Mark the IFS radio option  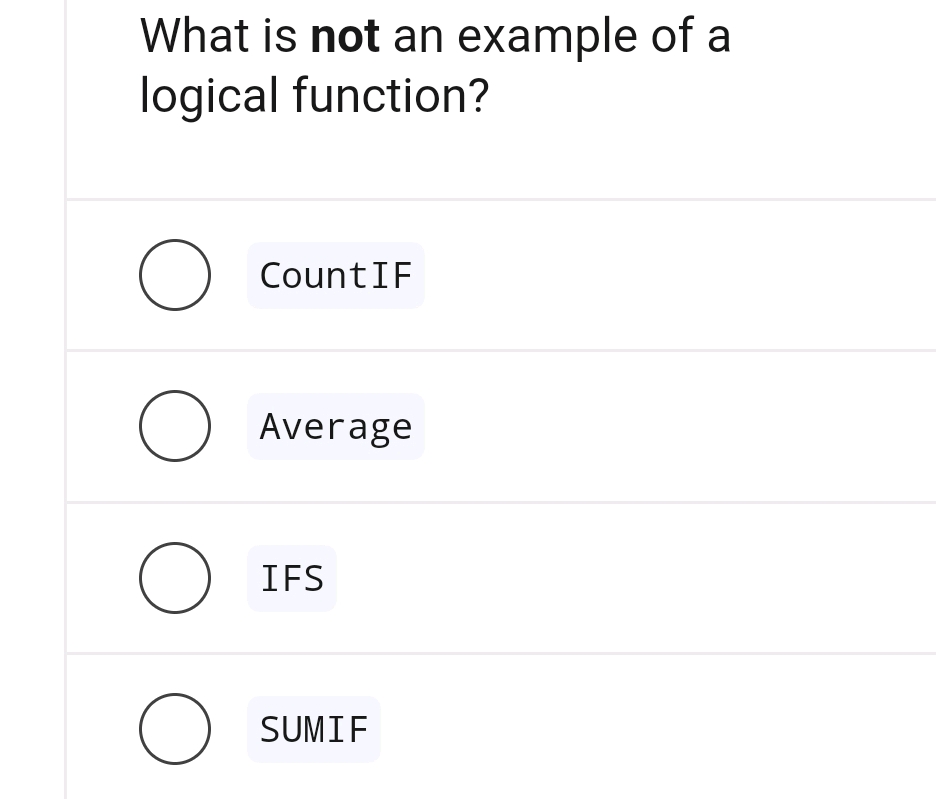(175, 578)
